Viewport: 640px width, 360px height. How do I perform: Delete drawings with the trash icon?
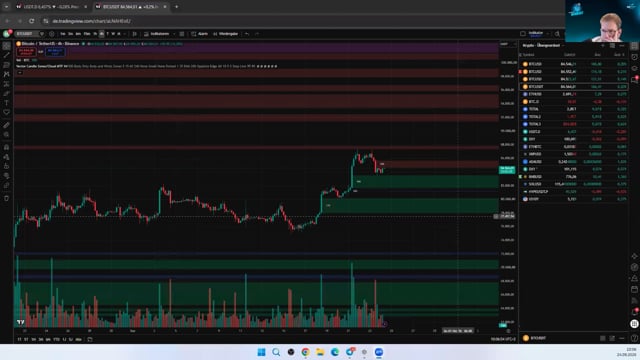point(7,198)
